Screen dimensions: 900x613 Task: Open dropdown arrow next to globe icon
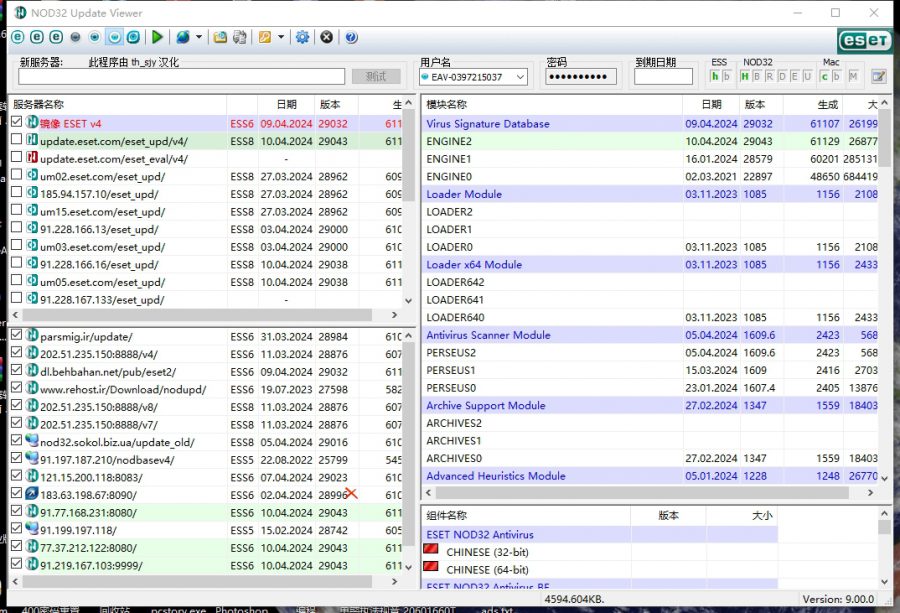[x=199, y=37]
